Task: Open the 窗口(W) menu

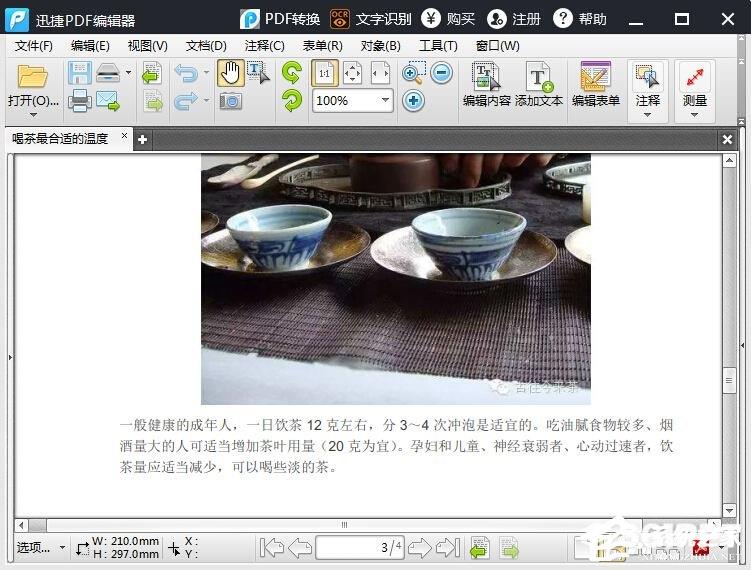Action: point(497,46)
